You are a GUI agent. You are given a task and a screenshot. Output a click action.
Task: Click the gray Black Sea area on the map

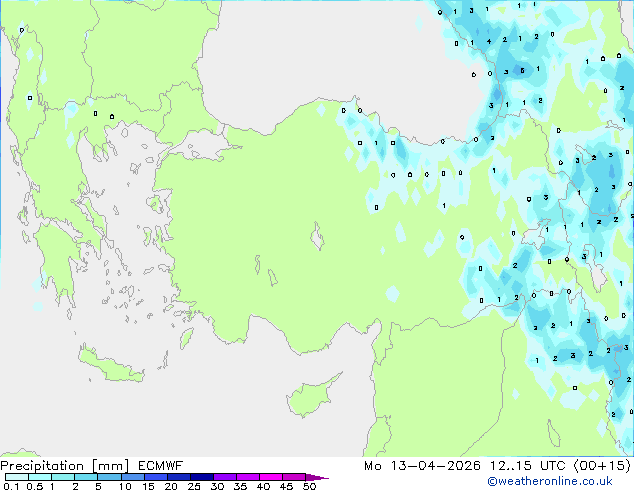pyautogui.click(x=320, y=50)
